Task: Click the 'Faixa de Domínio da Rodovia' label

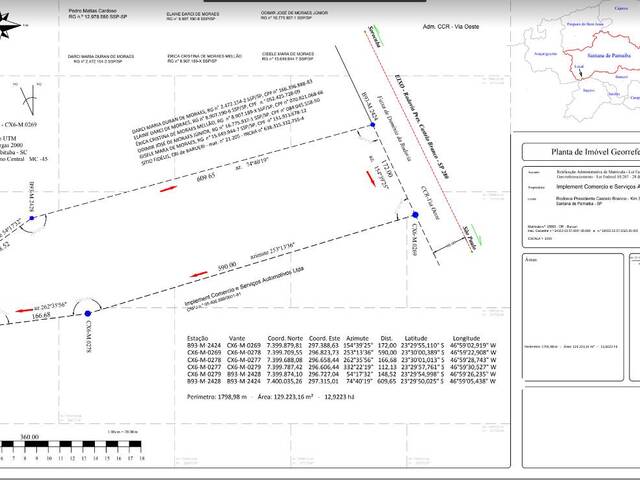Action: pyautogui.click(x=394, y=128)
